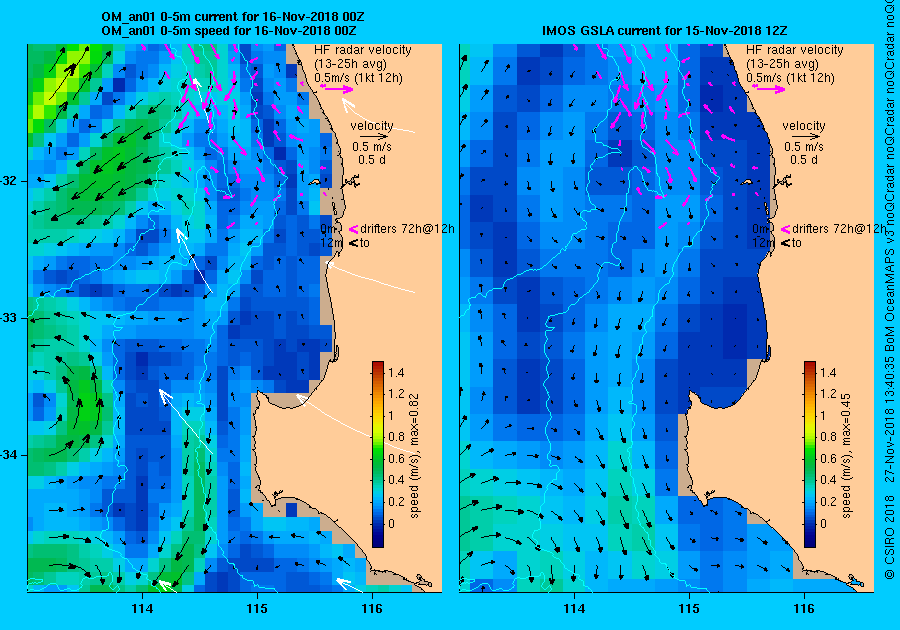
Task: Click 'drifters 72h@12h' label in right map
Action: tap(839, 229)
